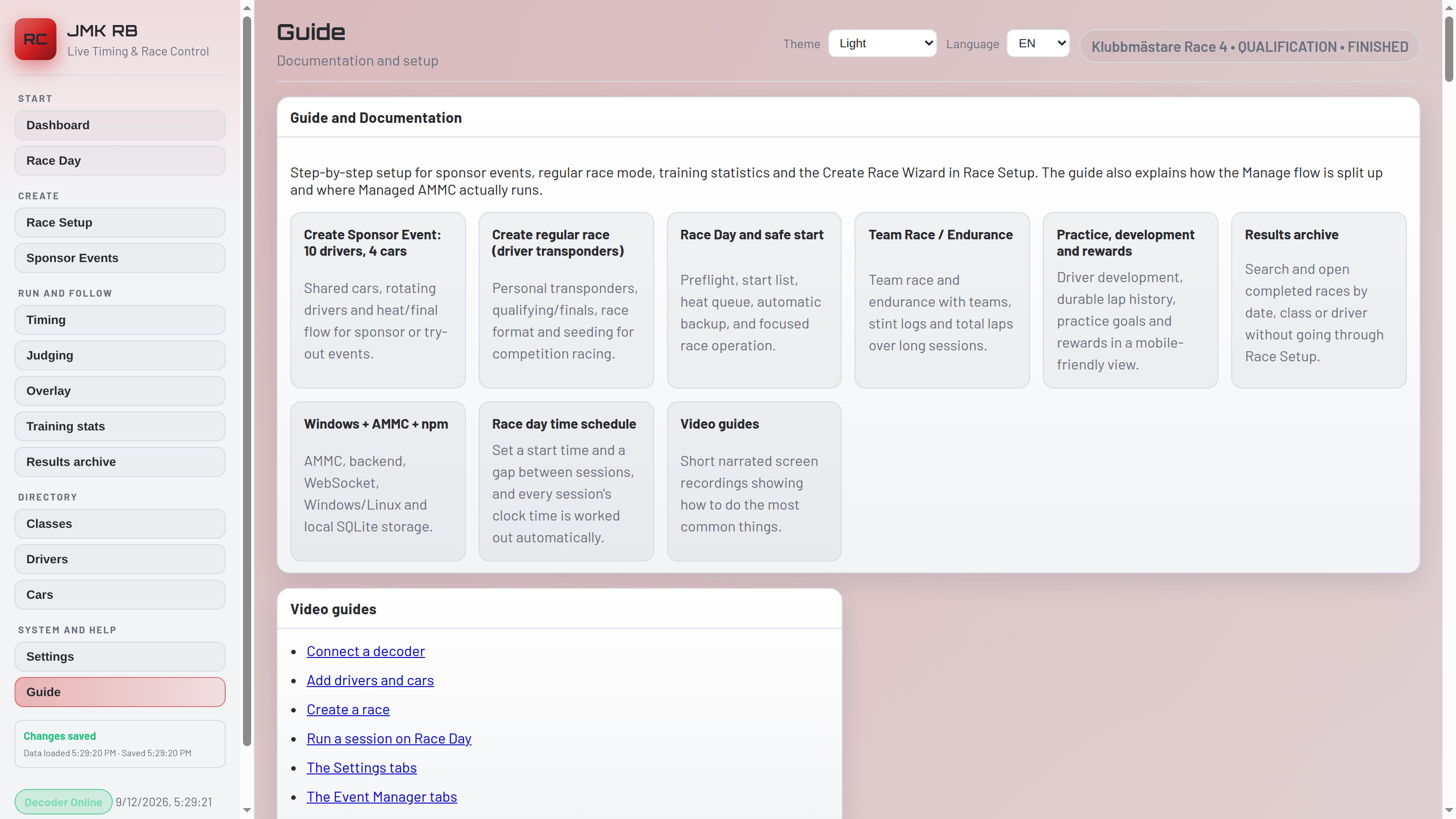This screenshot has height=819, width=1456.
Task: Click the sidebar scroll down arrow
Action: click(x=247, y=810)
